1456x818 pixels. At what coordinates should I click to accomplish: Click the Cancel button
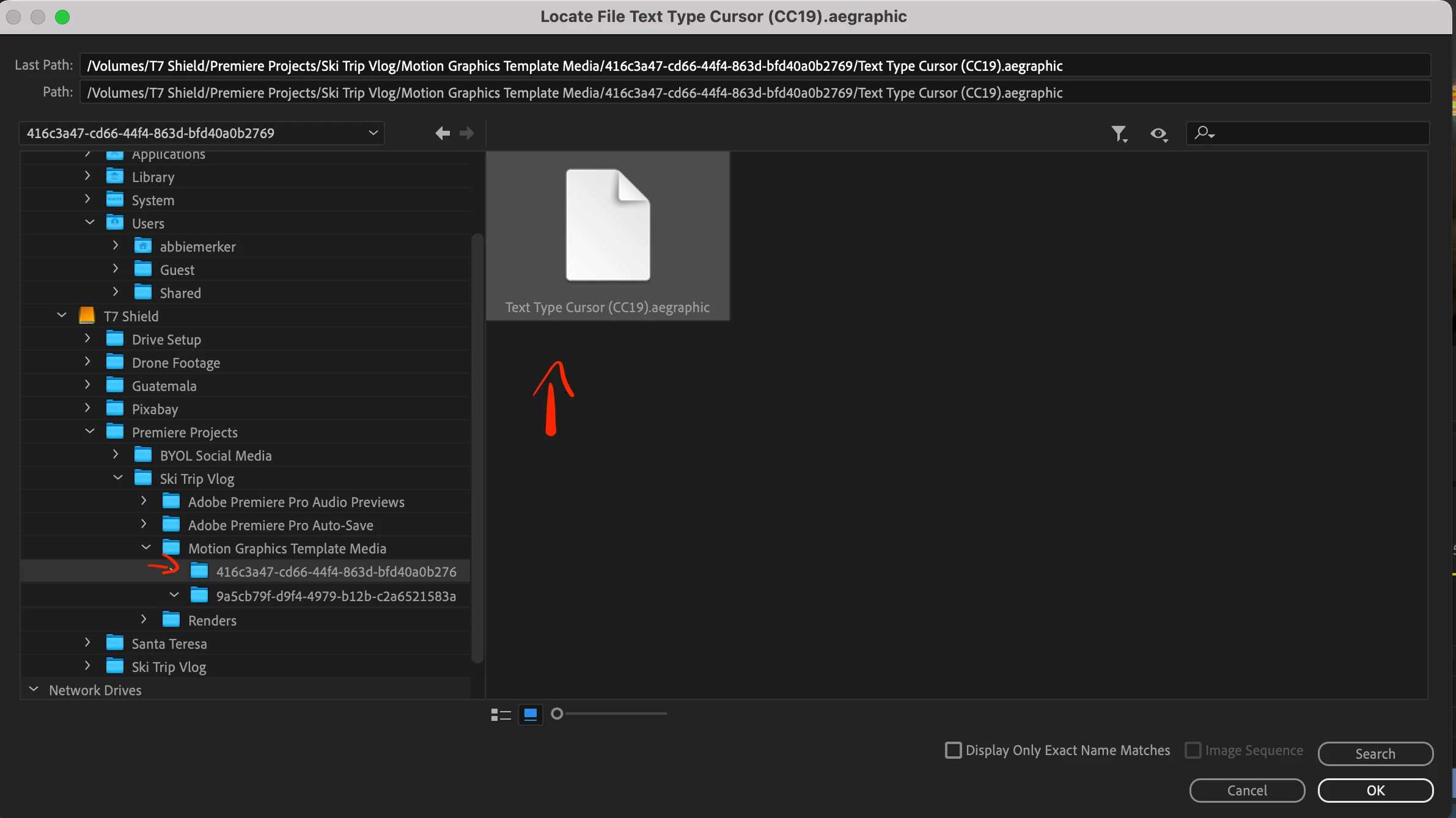(x=1247, y=791)
